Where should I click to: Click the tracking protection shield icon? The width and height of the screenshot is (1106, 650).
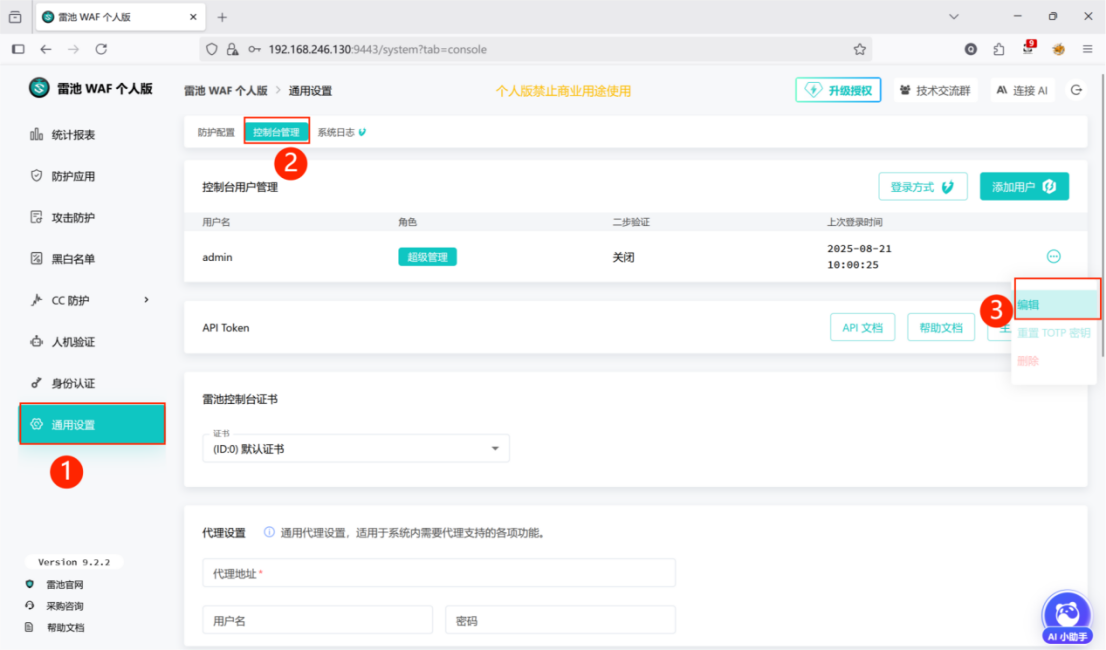coord(212,49)
